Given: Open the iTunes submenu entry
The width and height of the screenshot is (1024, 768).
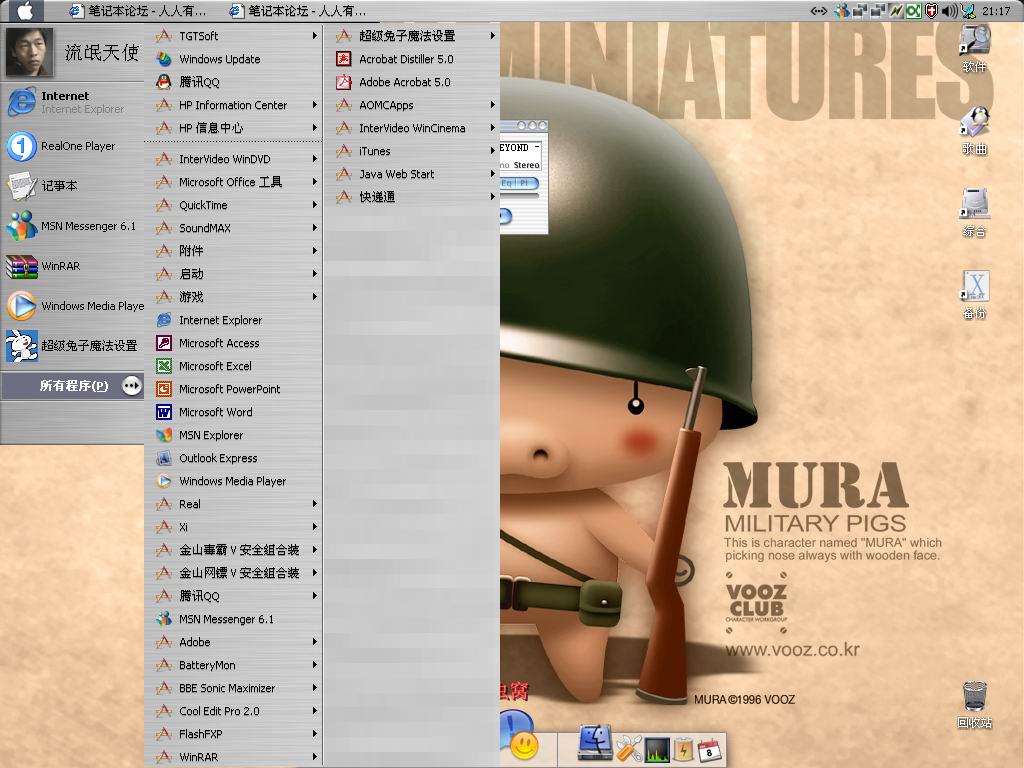Looking at the screenshot, I should point(412,151).
